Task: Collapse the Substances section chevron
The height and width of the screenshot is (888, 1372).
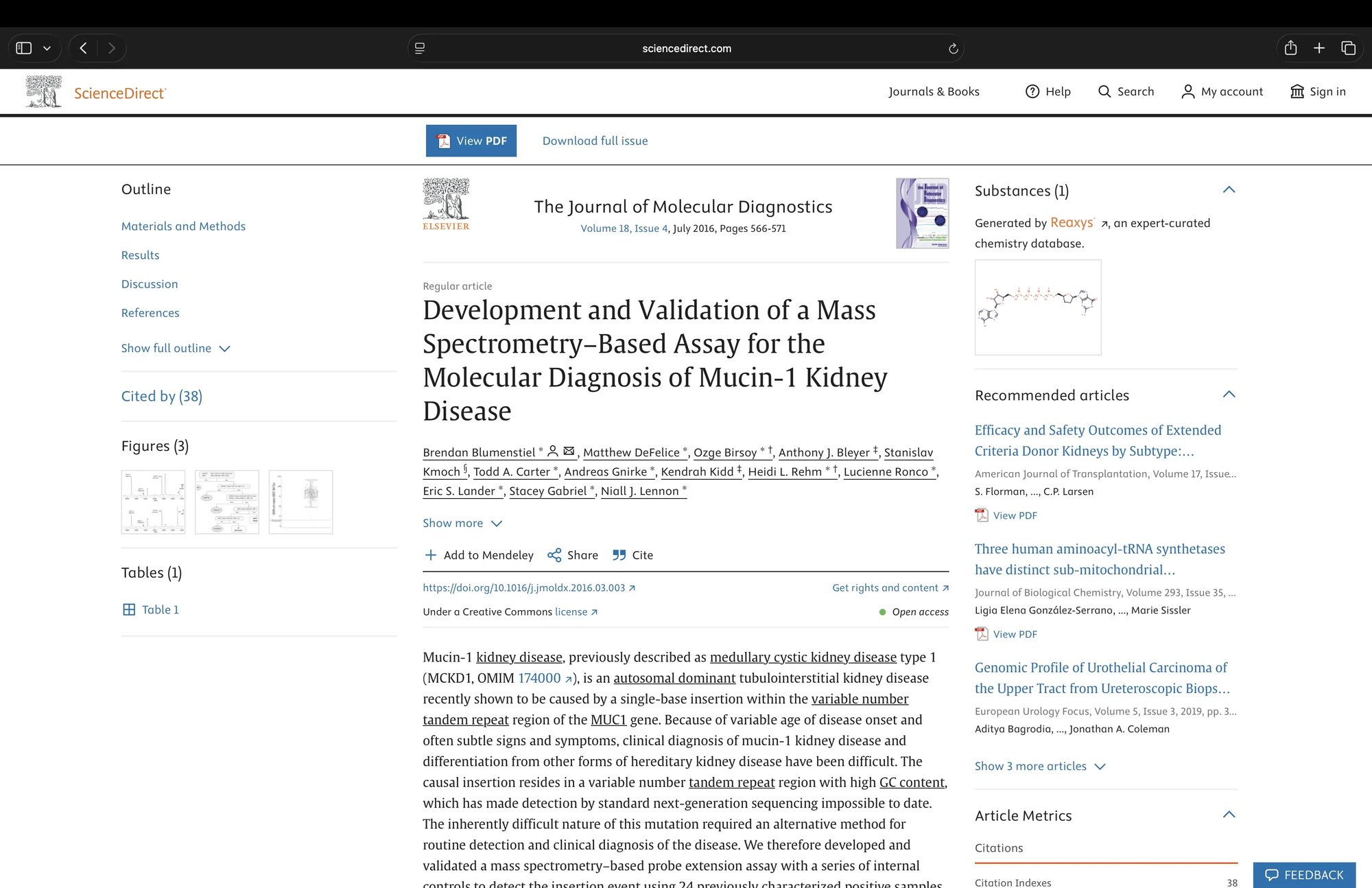Action: point(1229,190)
